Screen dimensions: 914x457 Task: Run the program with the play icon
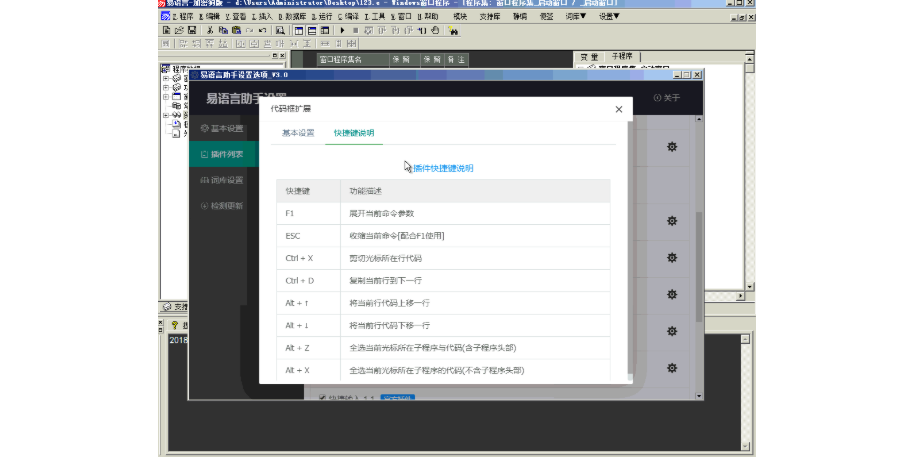[x=342, y=31]
